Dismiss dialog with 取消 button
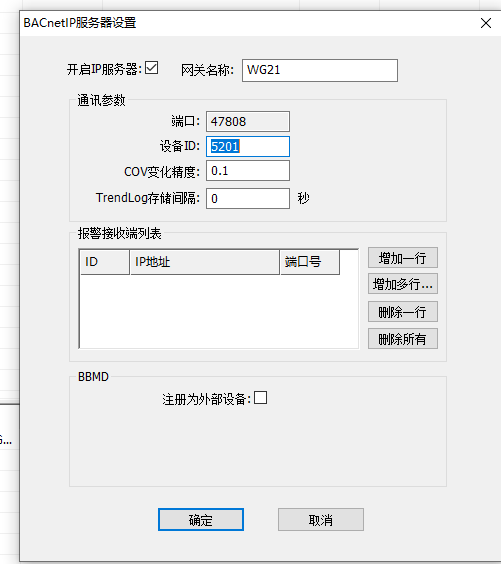The image size is (501, 564). tap(321, 520)
